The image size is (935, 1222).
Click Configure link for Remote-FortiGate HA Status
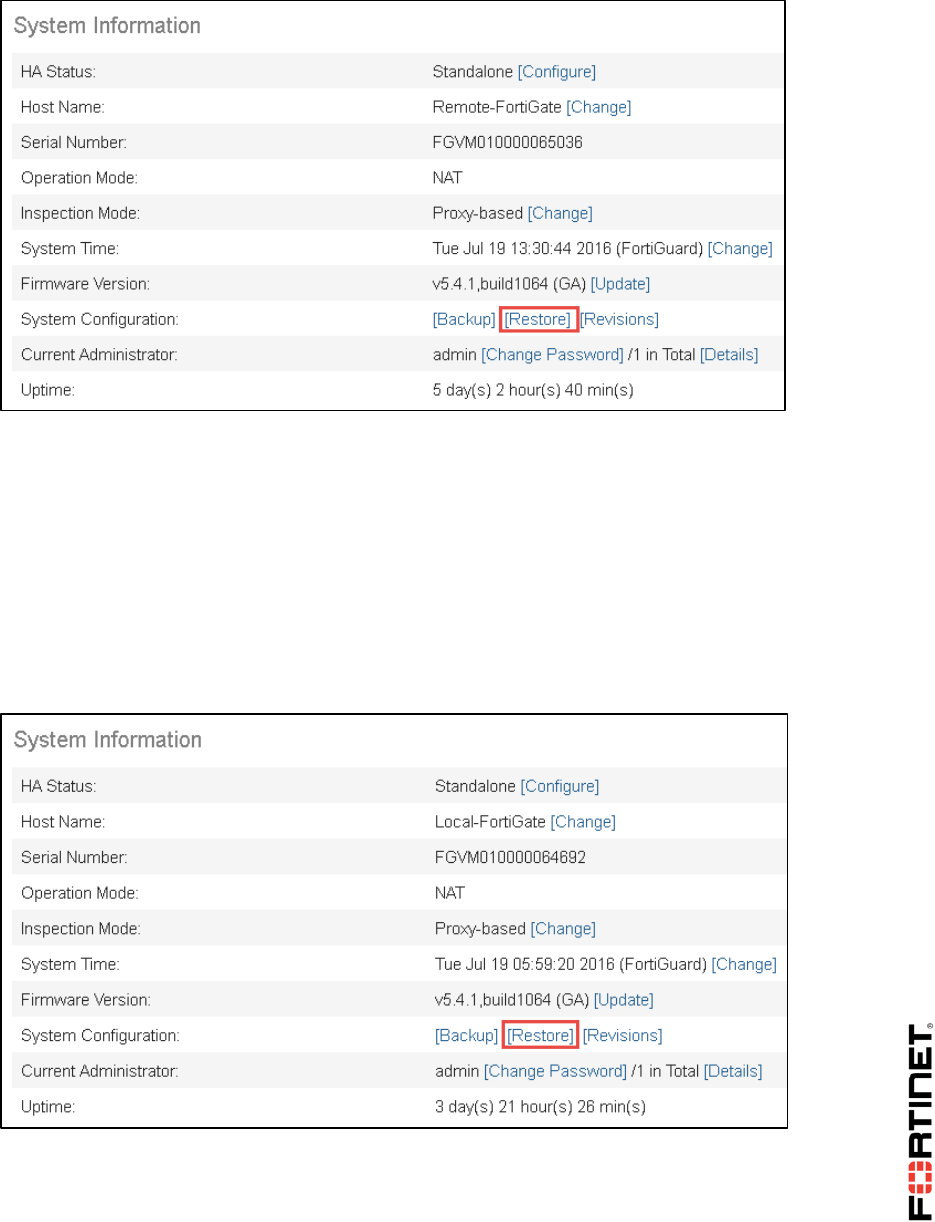(x=557, y=71)
